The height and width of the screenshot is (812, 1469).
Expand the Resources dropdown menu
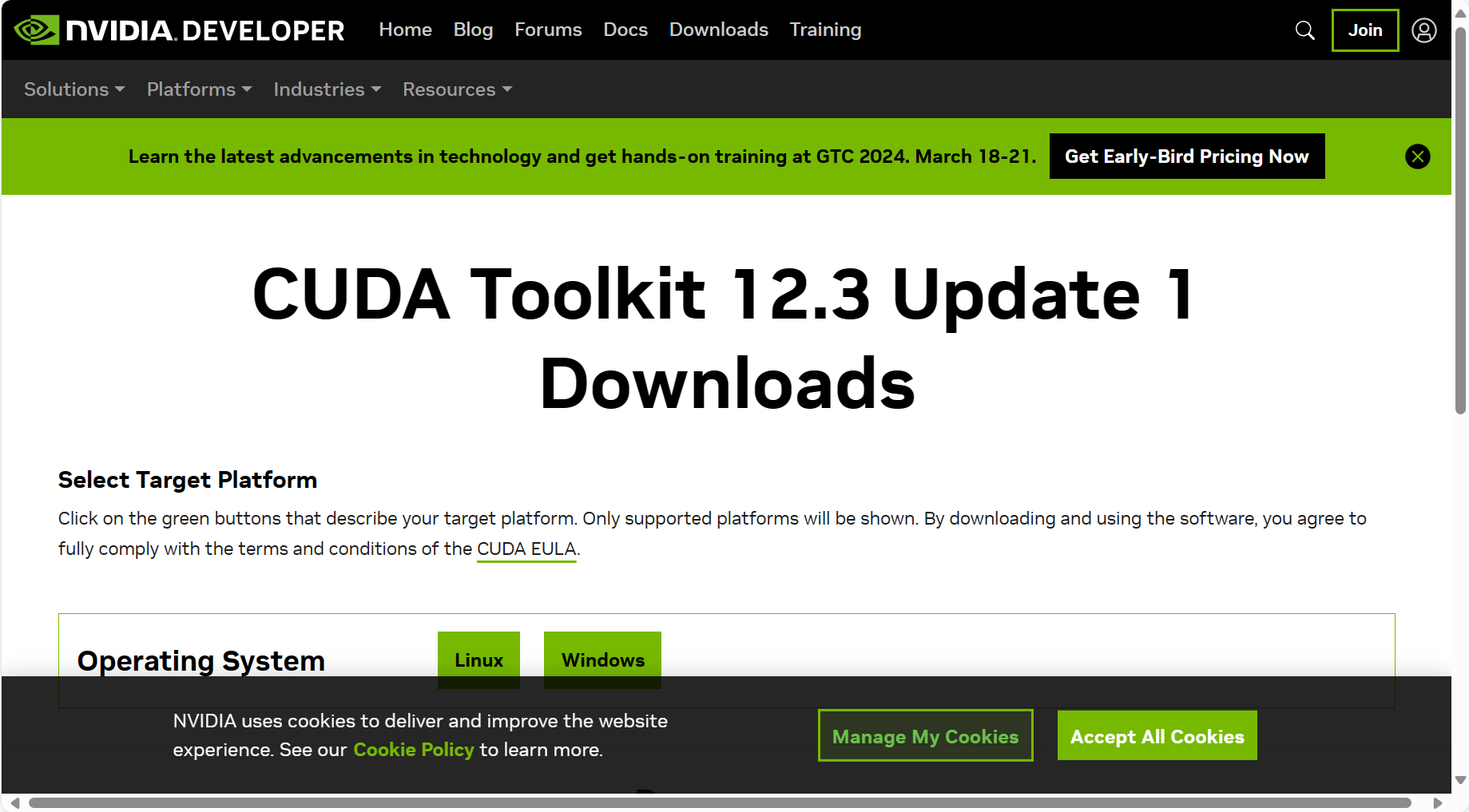458,89
